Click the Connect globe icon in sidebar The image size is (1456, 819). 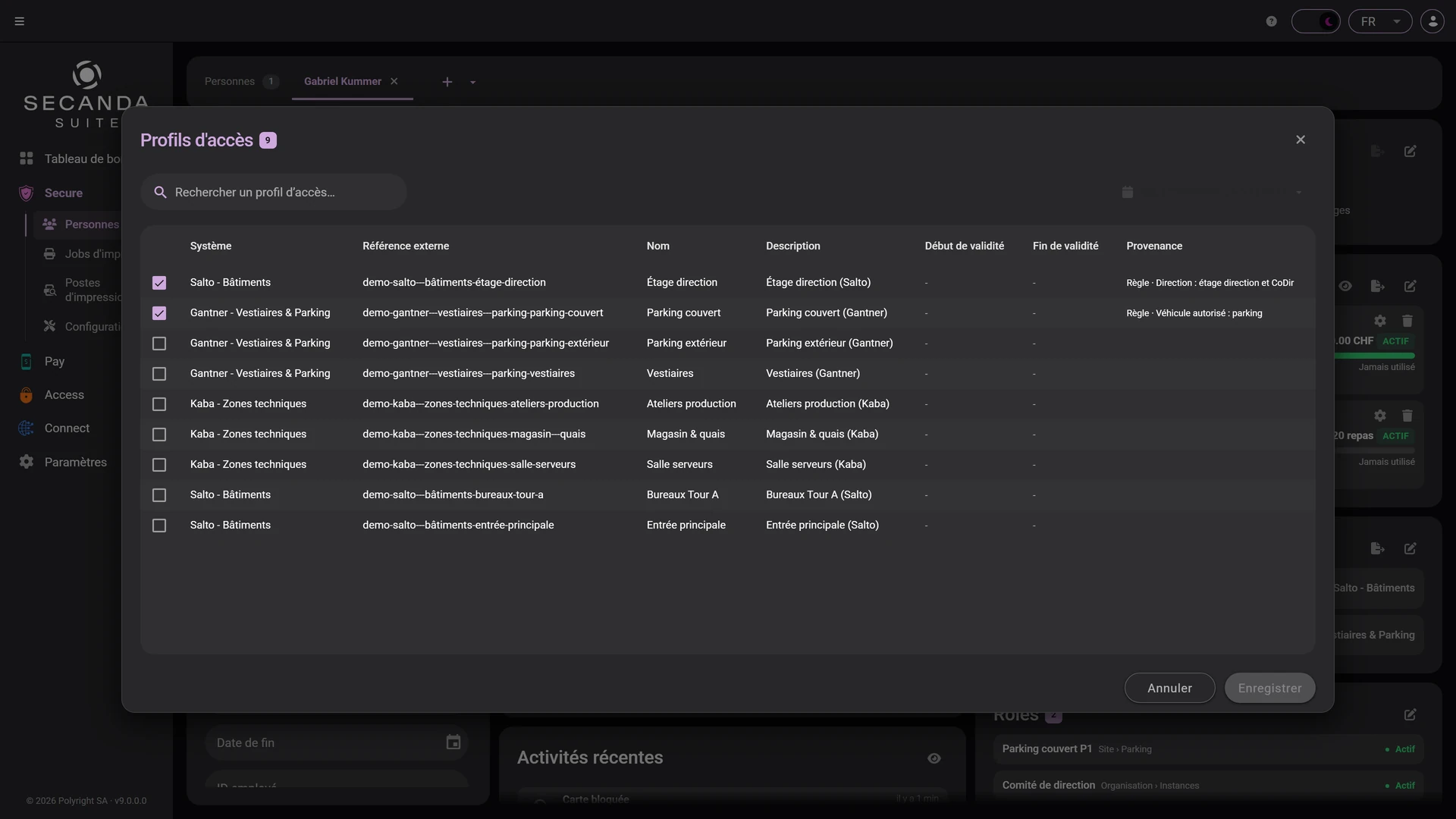[x=26, y=428]
